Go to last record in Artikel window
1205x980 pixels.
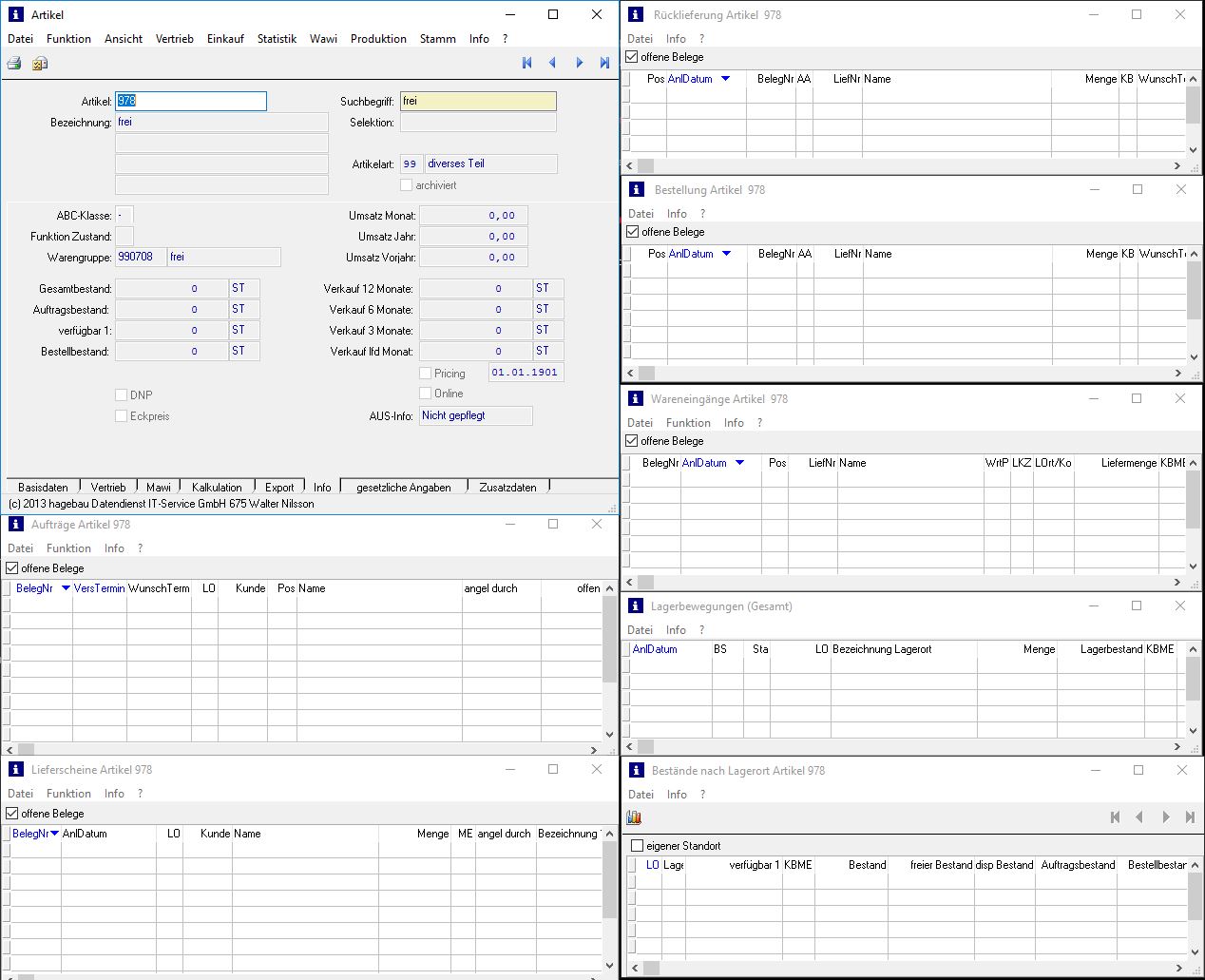point(604,63)
